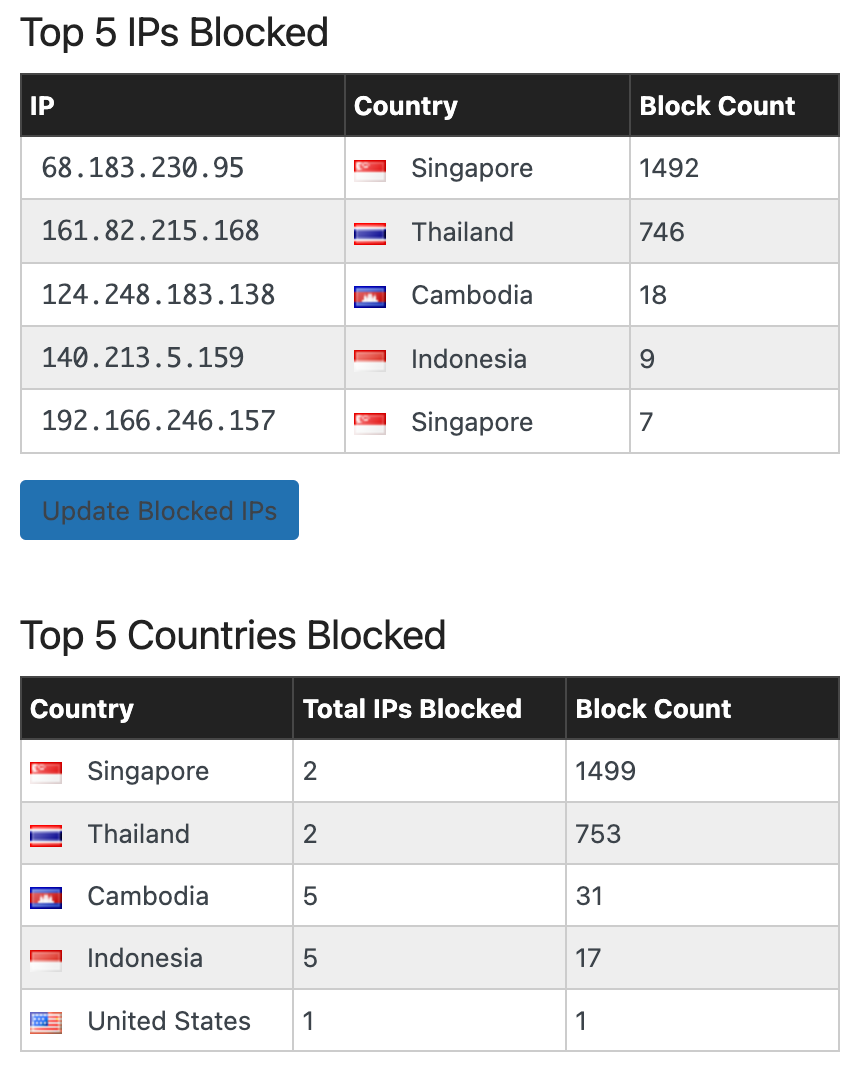Click the Thailand flag in the IPs table
This screenshot has height=1072, width=862.
pyautogui.click(x=370, y=234)
